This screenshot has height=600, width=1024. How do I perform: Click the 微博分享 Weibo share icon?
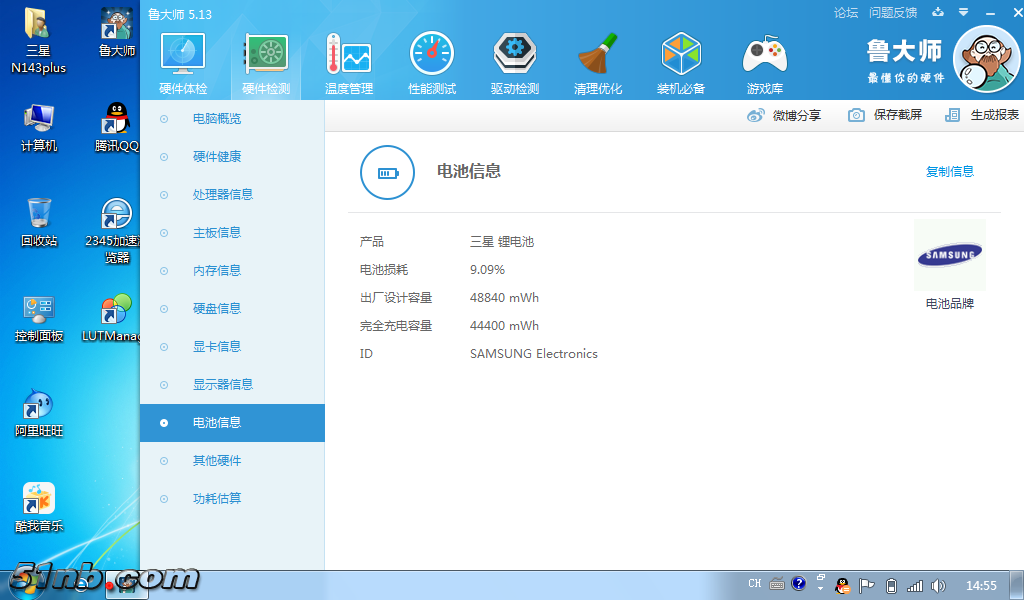pyautogui.click(x=757, y=115)
